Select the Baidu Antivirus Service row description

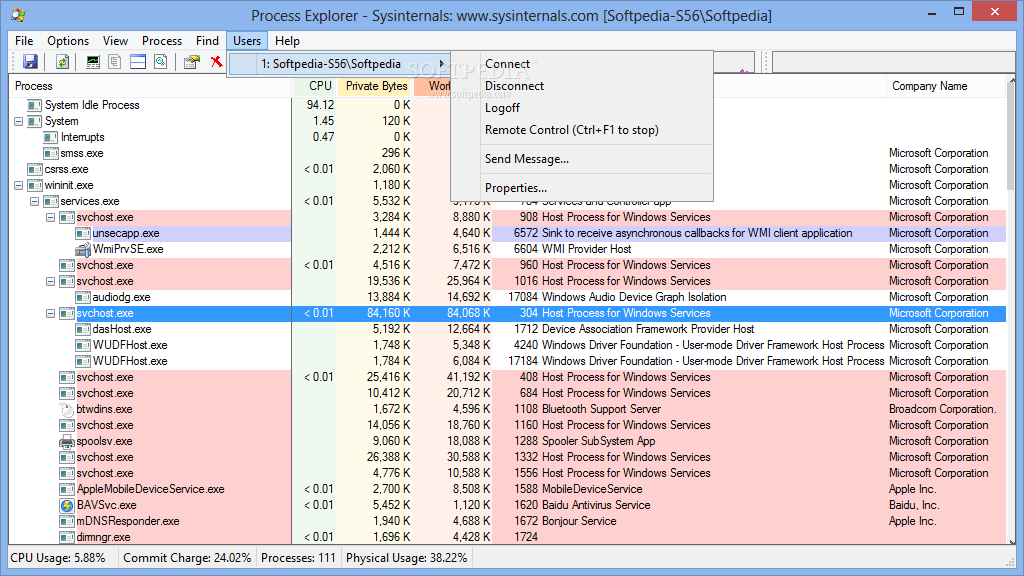click(596, 505)
